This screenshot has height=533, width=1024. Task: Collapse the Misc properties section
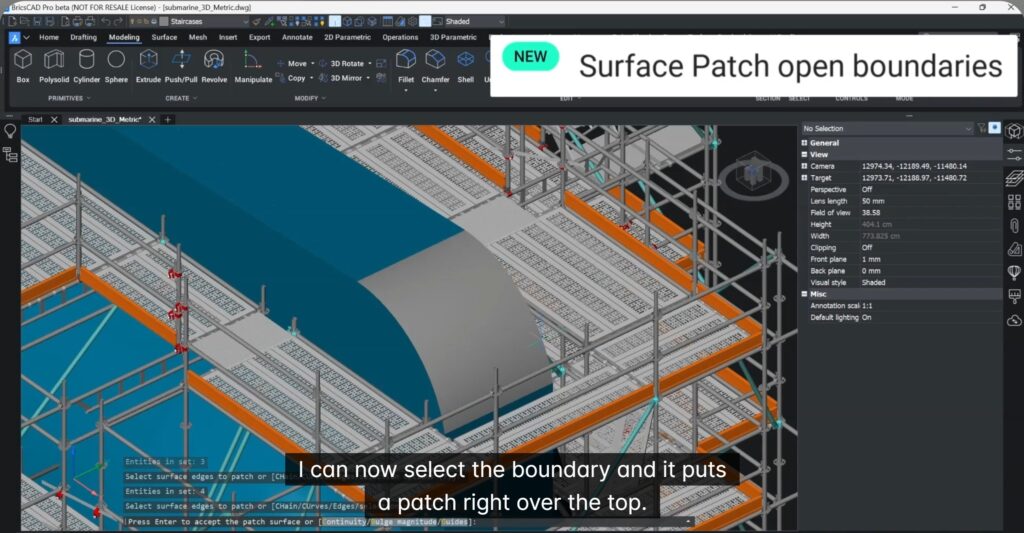pos(805,294)
